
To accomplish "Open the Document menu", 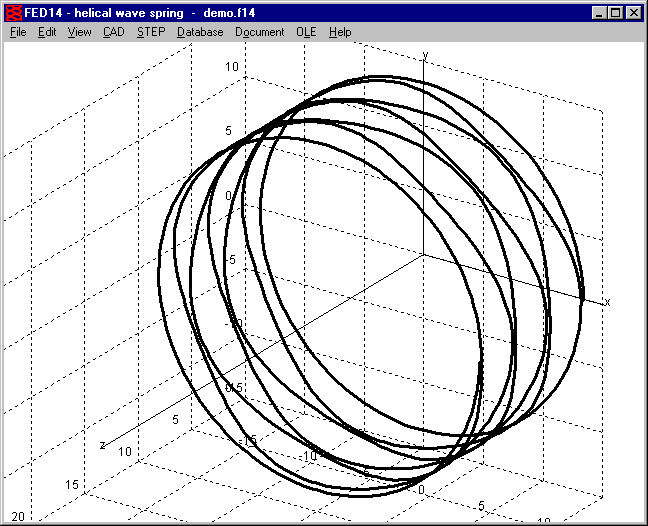I will [259, 32].
